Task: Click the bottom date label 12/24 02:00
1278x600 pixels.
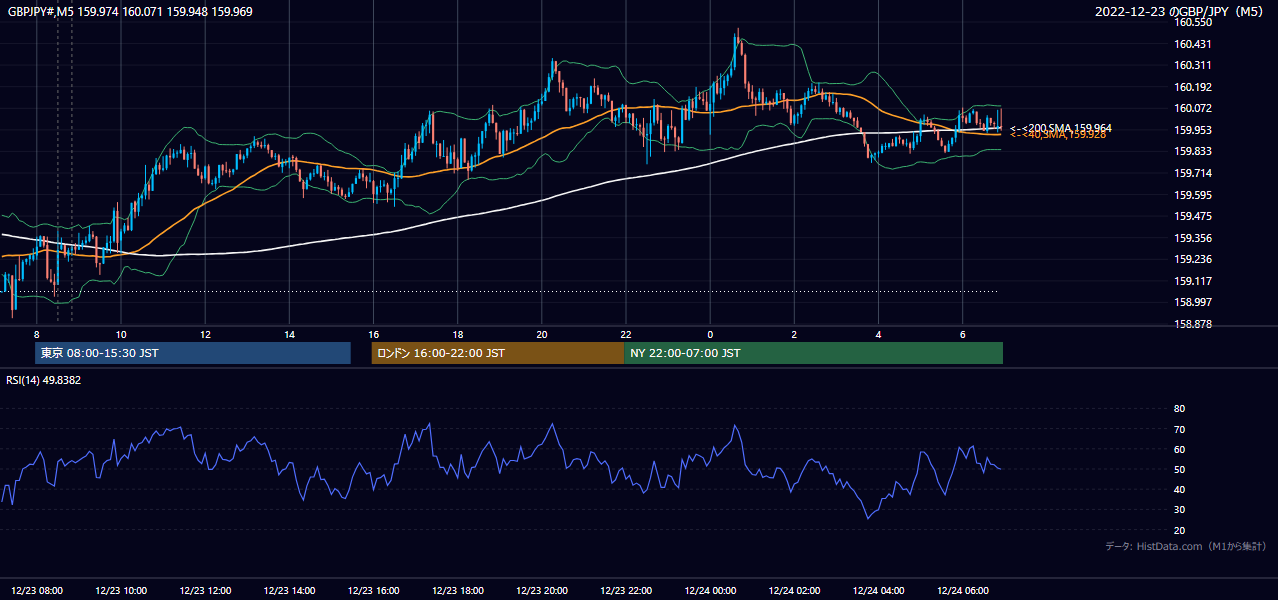Action: click(794, 590)
